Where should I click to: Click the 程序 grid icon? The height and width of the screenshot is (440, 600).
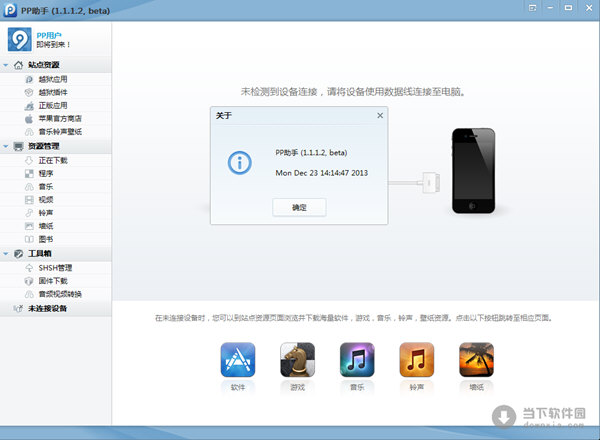[29, 174]
